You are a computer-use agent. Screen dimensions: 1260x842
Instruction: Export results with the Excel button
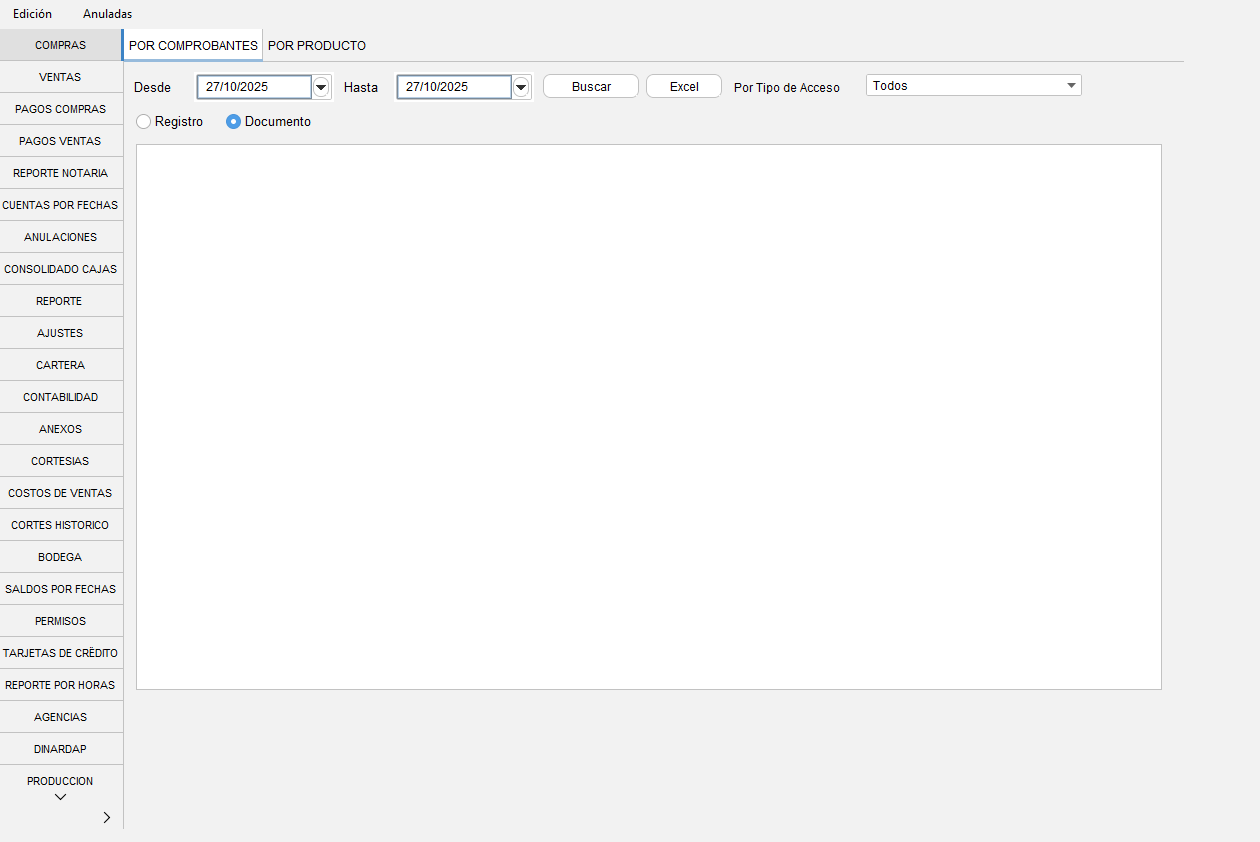[684, 87]
